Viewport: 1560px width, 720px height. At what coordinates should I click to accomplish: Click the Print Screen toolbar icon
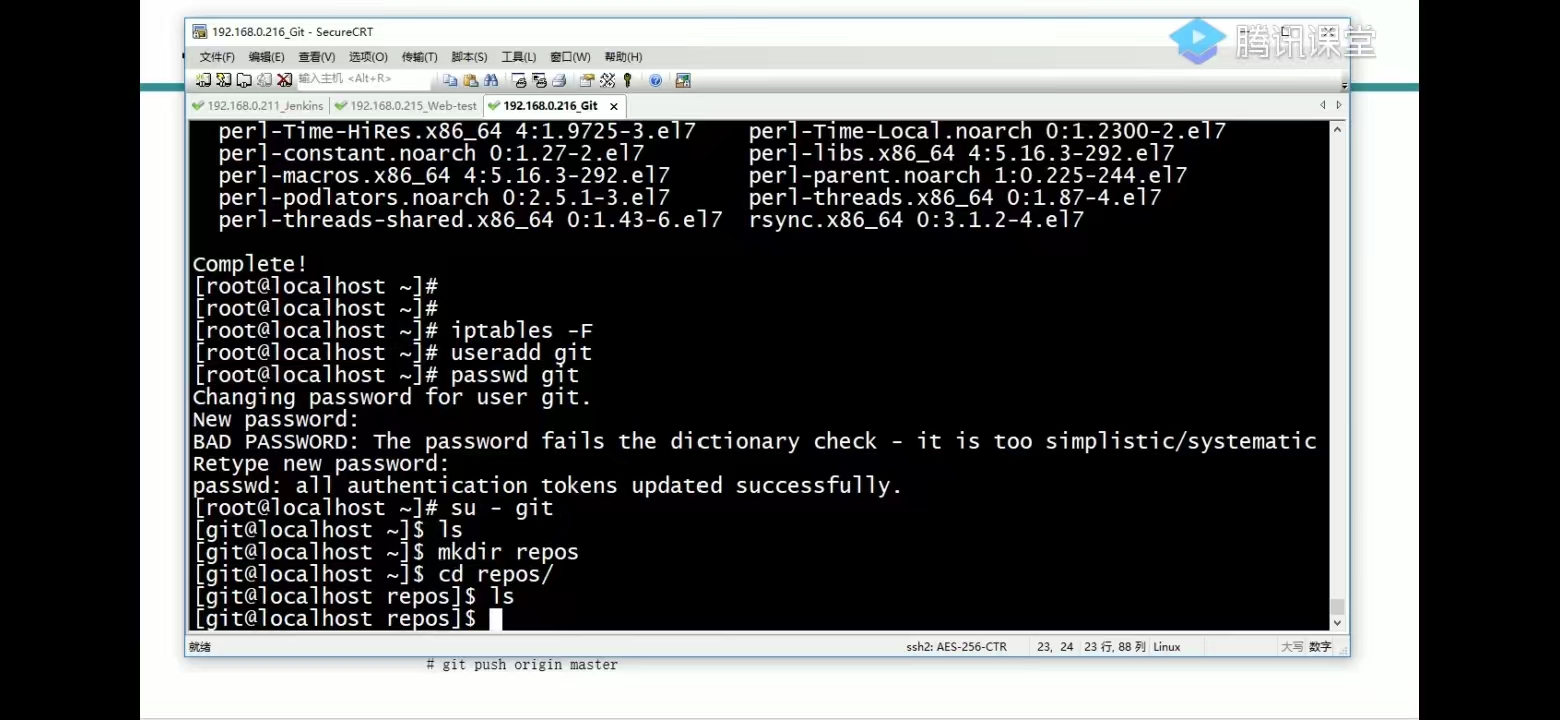[519, 80]
